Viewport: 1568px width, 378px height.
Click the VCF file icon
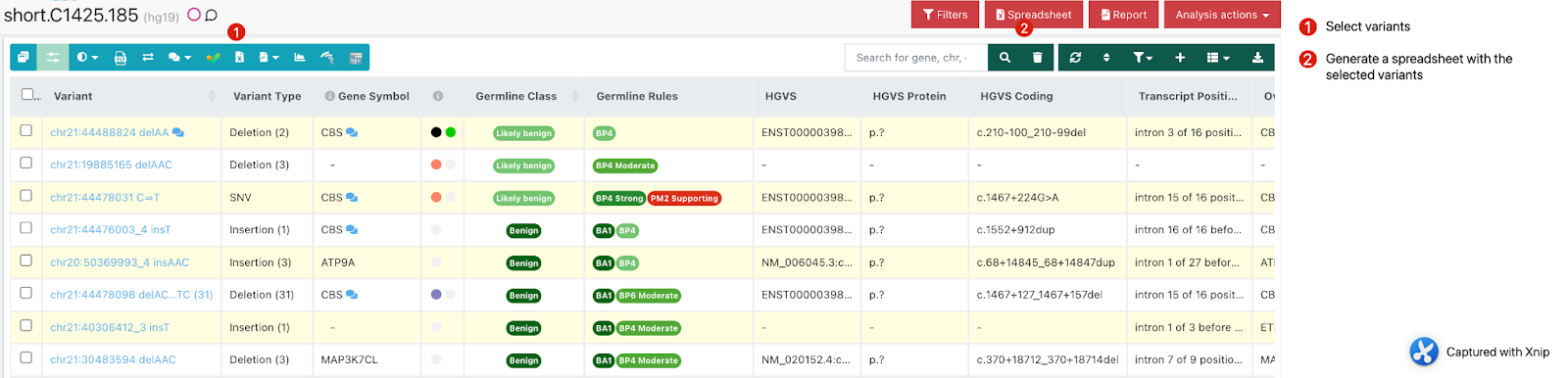coord(120,58)
